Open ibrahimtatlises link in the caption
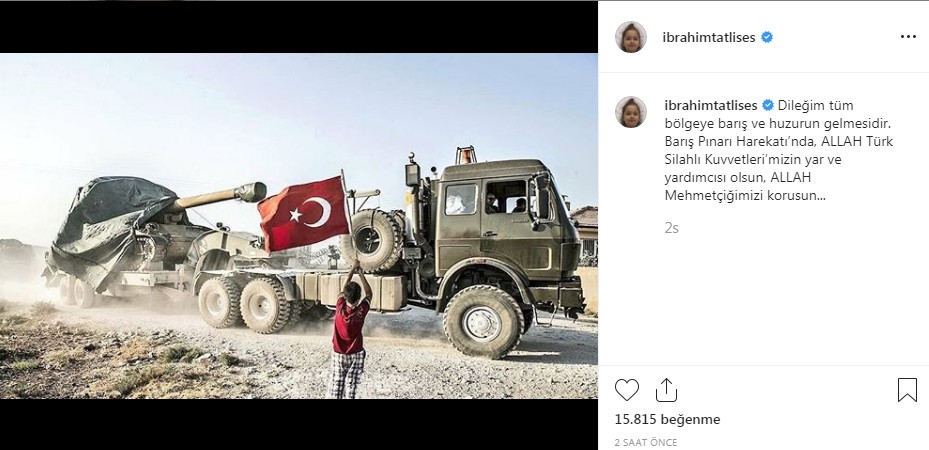 [x=711, y=105]
